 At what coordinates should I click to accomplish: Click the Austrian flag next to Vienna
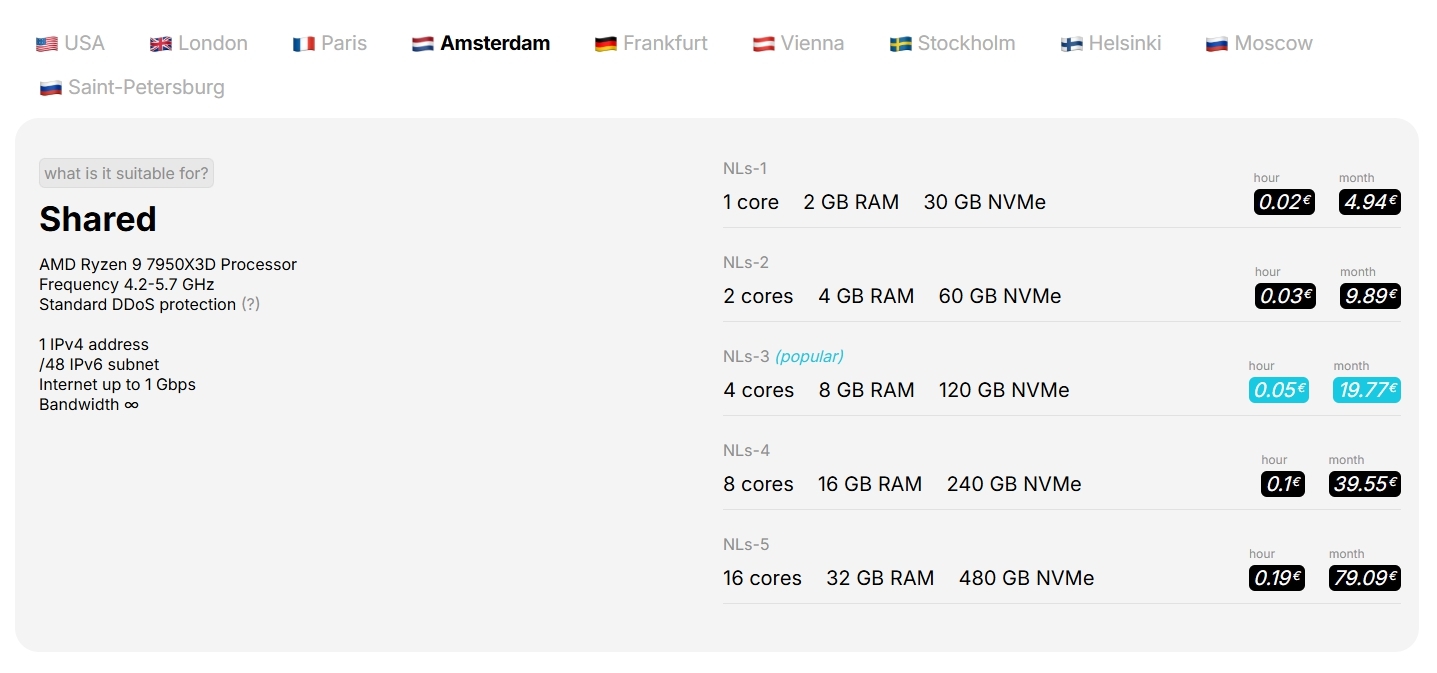(x=763, y=44)
